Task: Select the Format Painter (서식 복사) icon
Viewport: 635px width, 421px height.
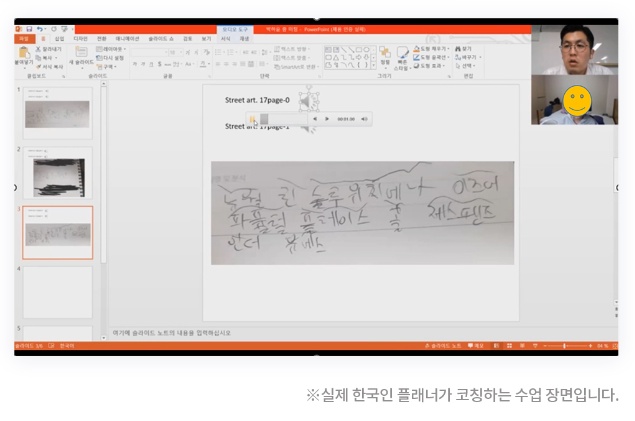Action: [x=38, y=66]
